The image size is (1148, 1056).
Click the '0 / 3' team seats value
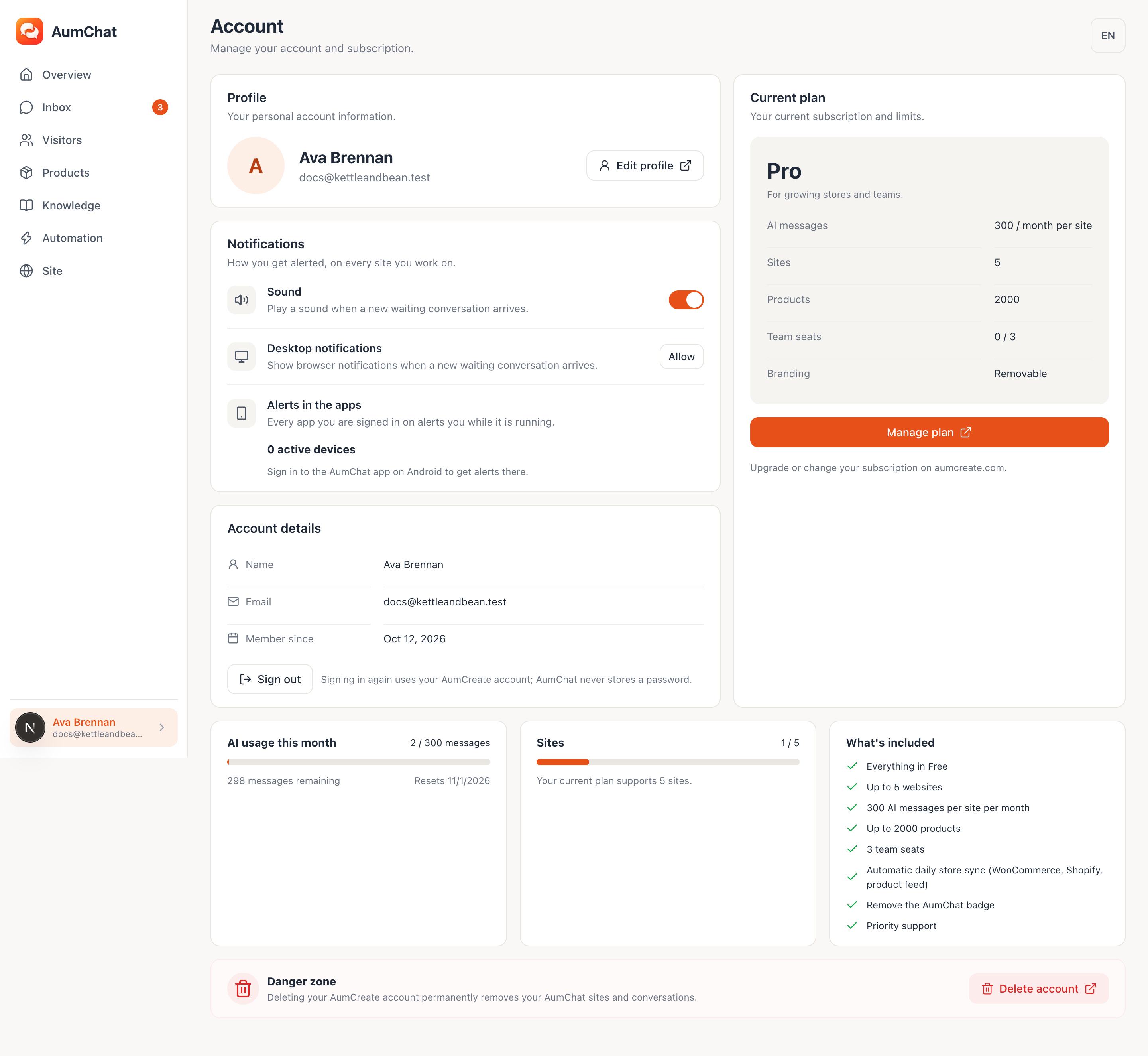point(1005,337)
